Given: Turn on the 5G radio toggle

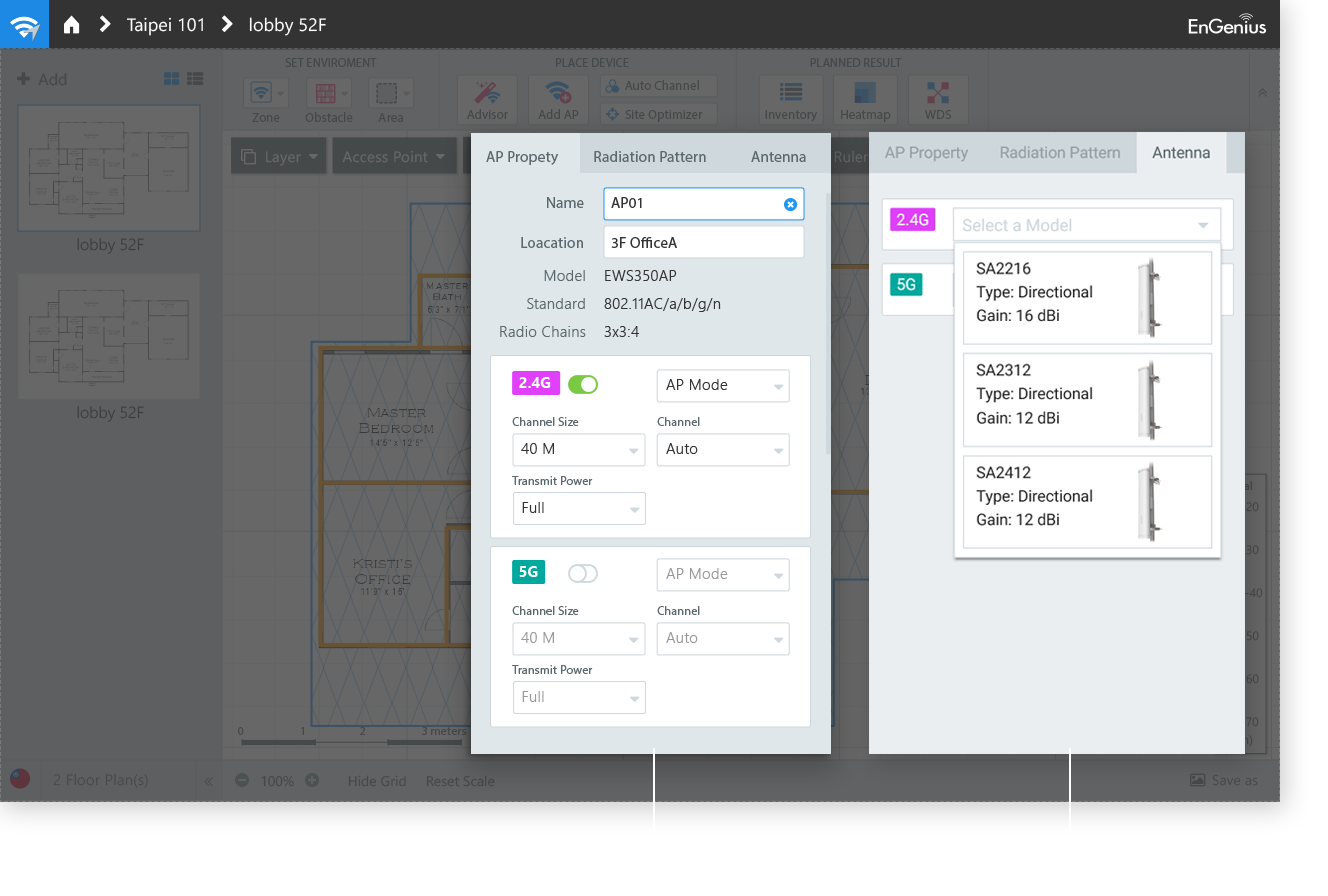Looking at the screenshot, I should pos(583,573).
